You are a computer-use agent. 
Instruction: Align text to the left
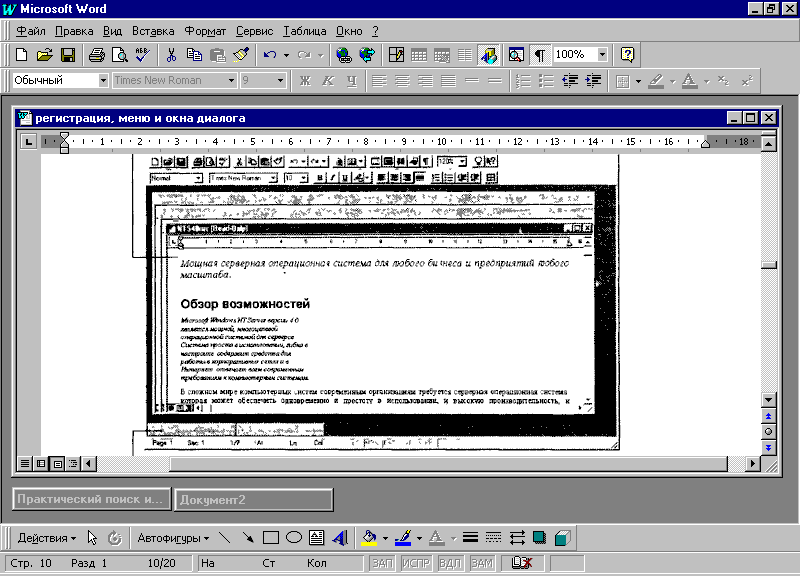point(379,81)
